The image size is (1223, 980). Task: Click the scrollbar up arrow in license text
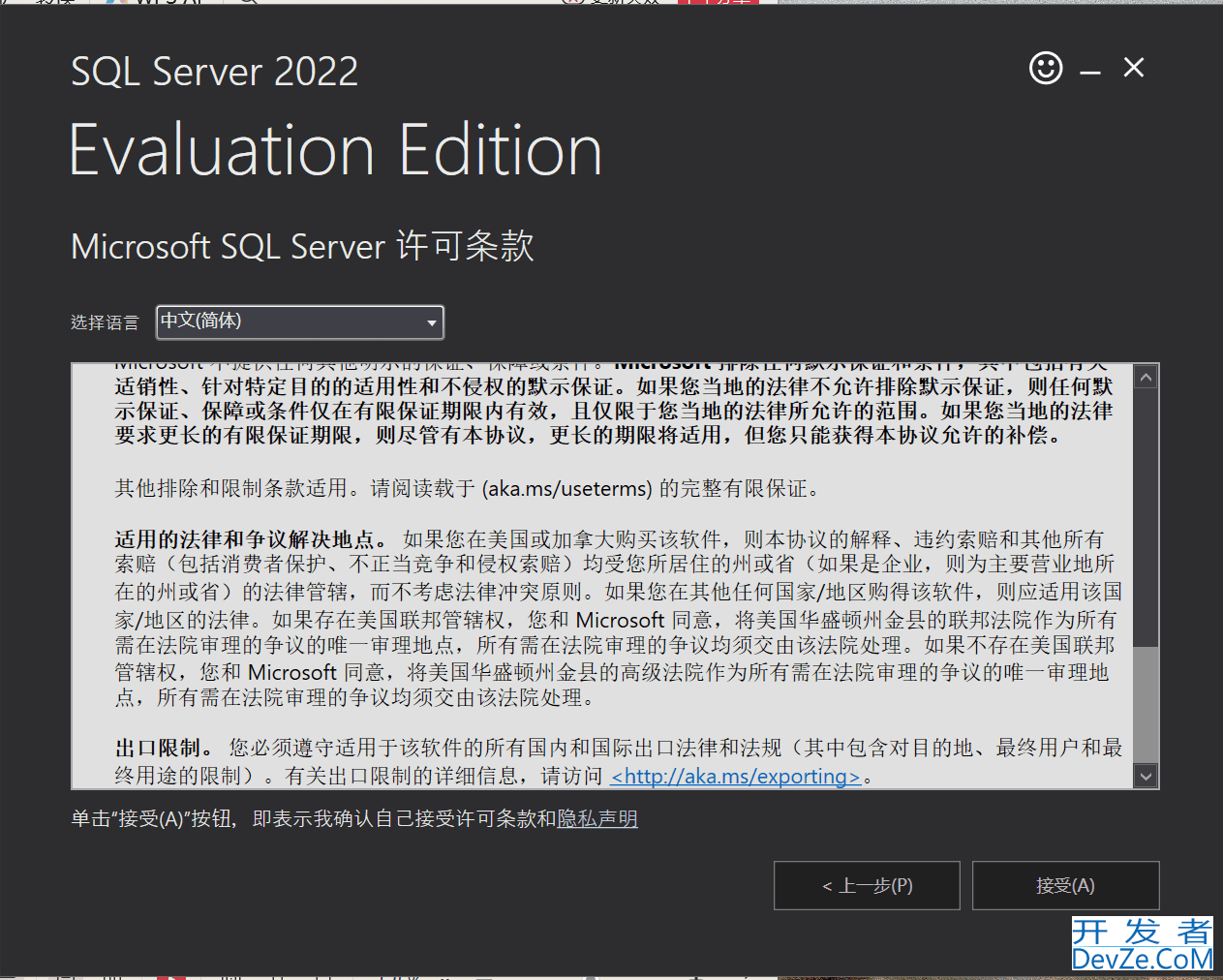(1147, 378)
